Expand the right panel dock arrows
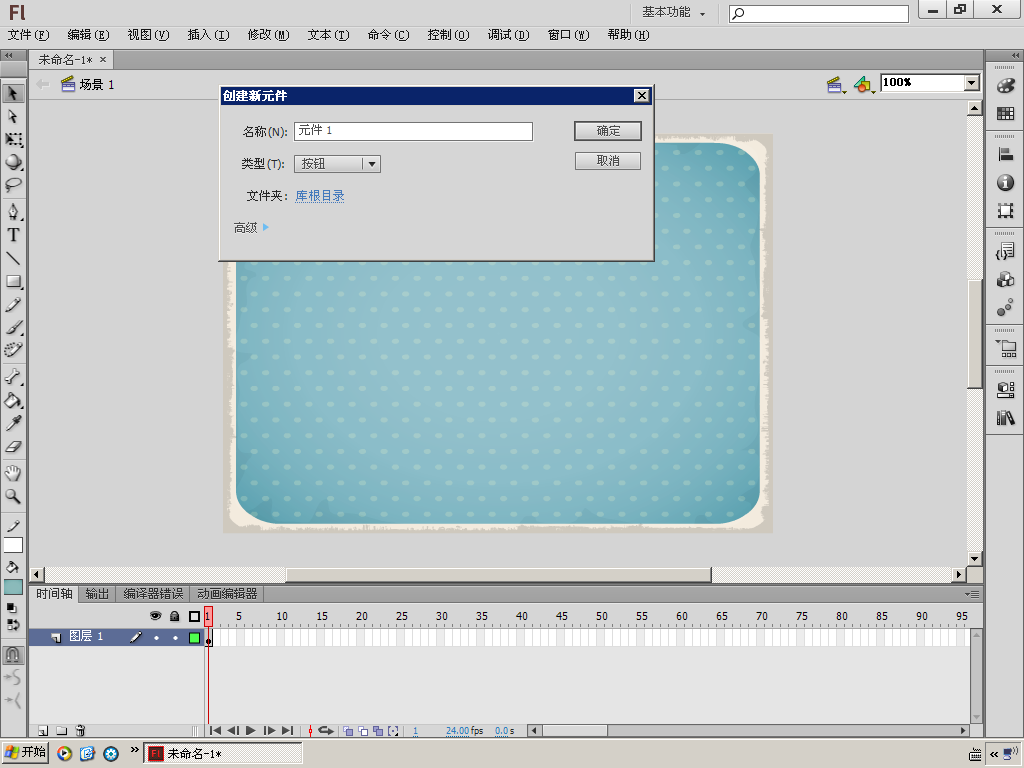The height and width of the screenshot is (768, 1024). point(1015,56)
